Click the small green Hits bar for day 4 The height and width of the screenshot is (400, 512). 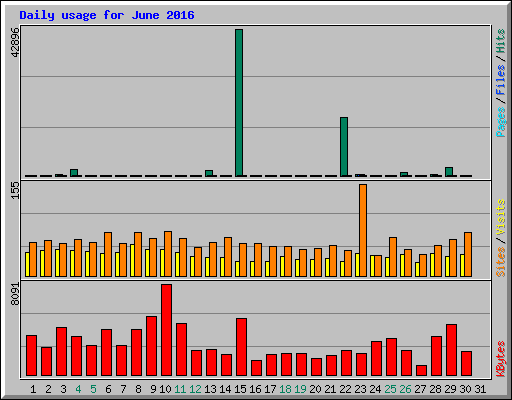(74, 173)
